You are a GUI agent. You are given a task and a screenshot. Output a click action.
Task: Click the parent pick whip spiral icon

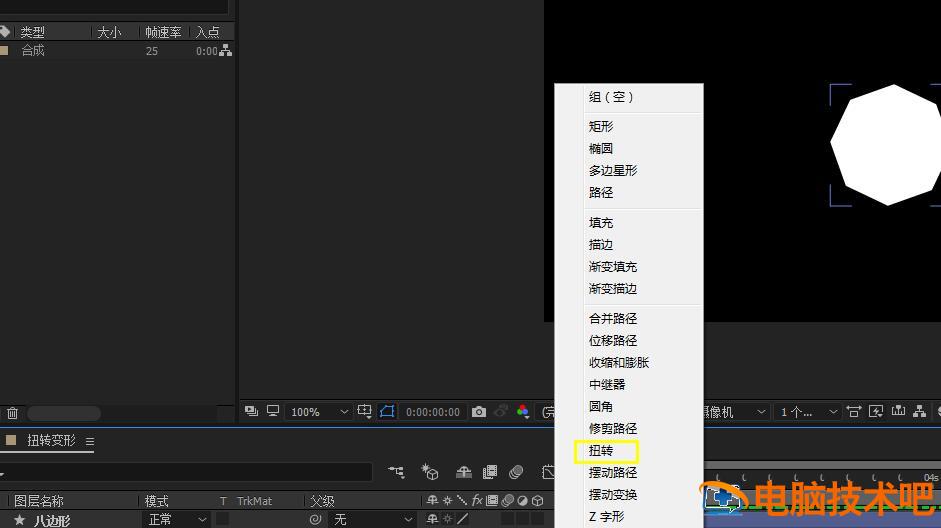[x=316, y=520]
